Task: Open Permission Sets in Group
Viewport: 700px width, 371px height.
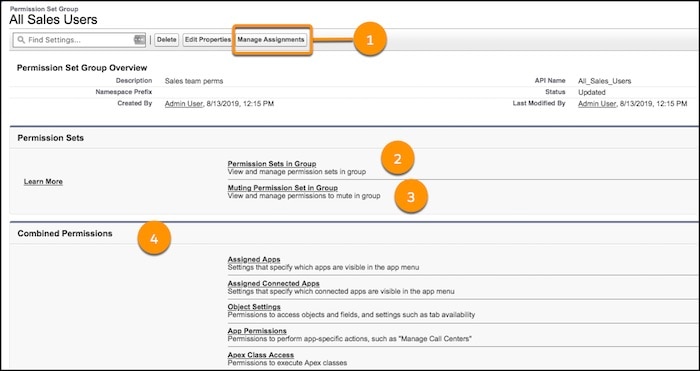Action: [272, 164]
